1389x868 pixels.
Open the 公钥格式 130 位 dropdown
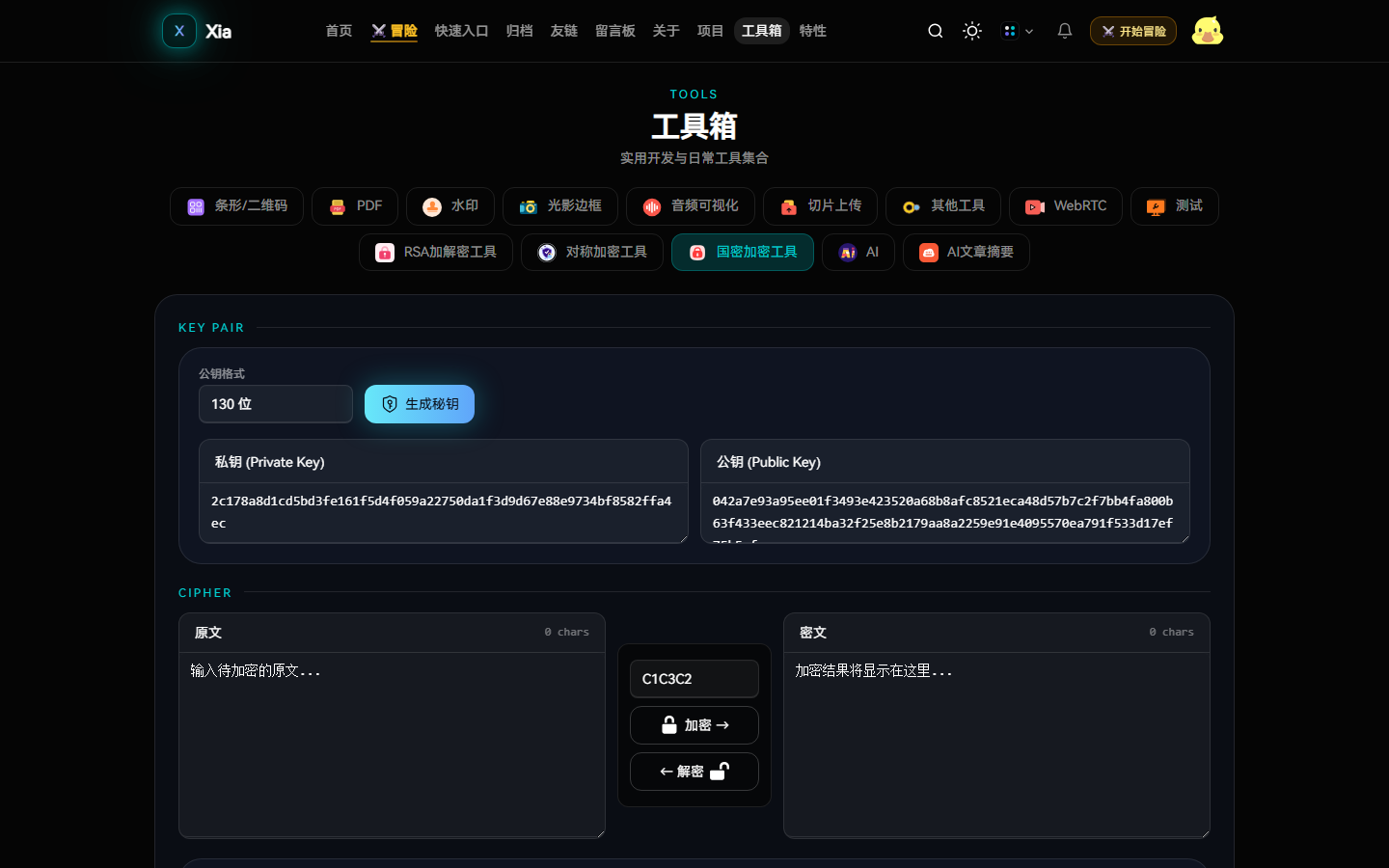[x=276, y=404]
